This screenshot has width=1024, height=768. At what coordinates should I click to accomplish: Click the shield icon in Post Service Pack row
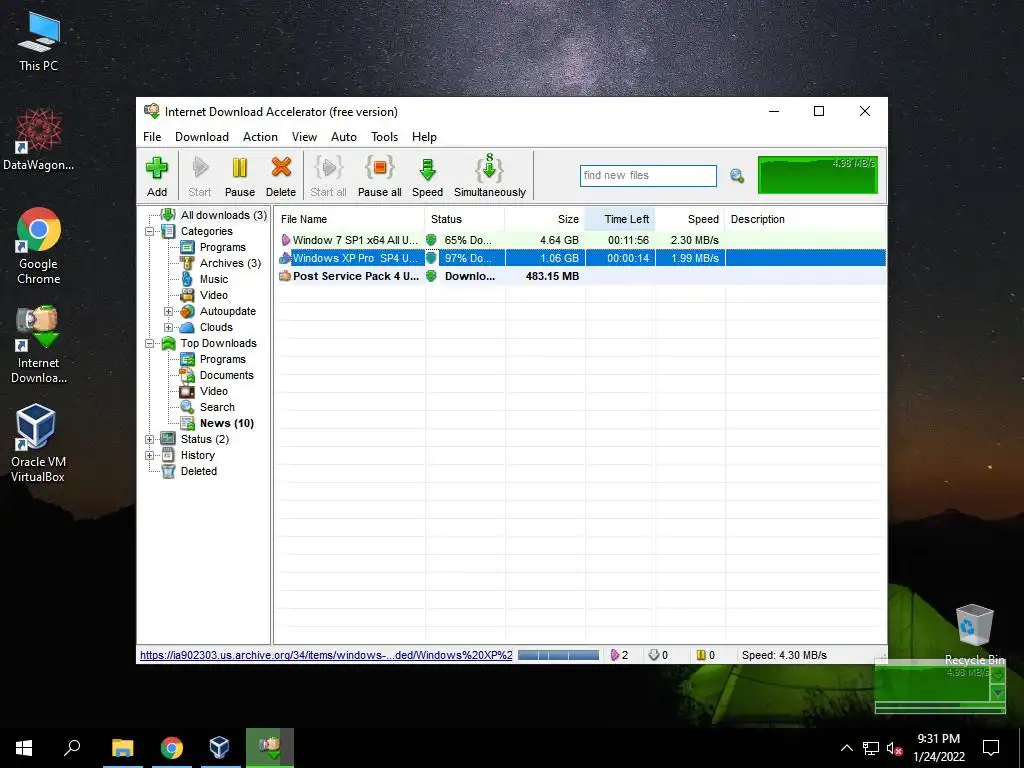pyautogui.click(x=431, y=276)
